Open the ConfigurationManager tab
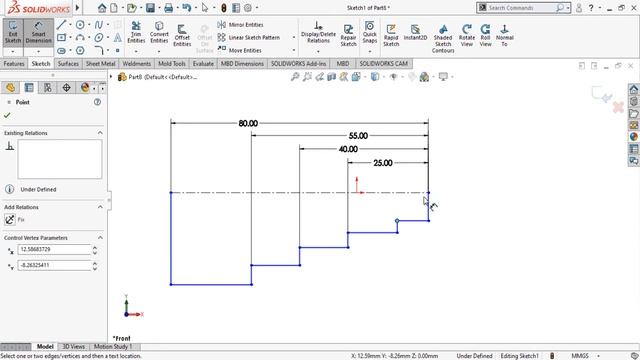This screenshot has width=640, height=360. coord(48,88)
